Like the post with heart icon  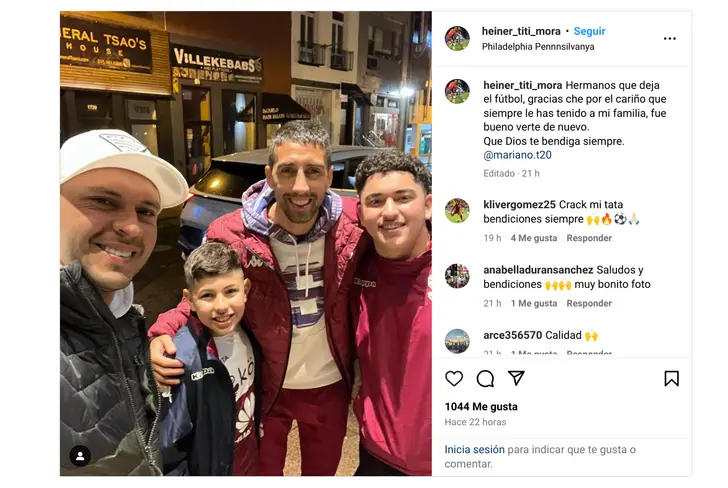[454, 378]
